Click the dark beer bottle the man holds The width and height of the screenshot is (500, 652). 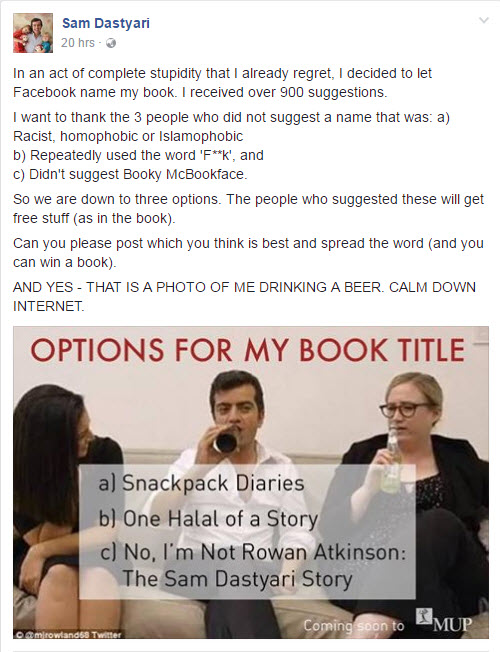tap(225, 441)
